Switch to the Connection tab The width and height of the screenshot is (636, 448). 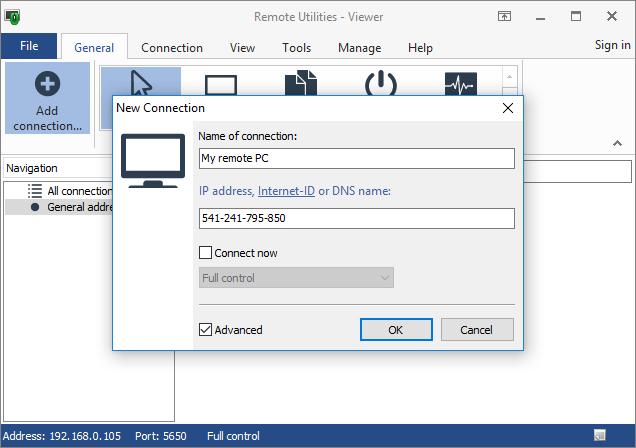(172, 47)
